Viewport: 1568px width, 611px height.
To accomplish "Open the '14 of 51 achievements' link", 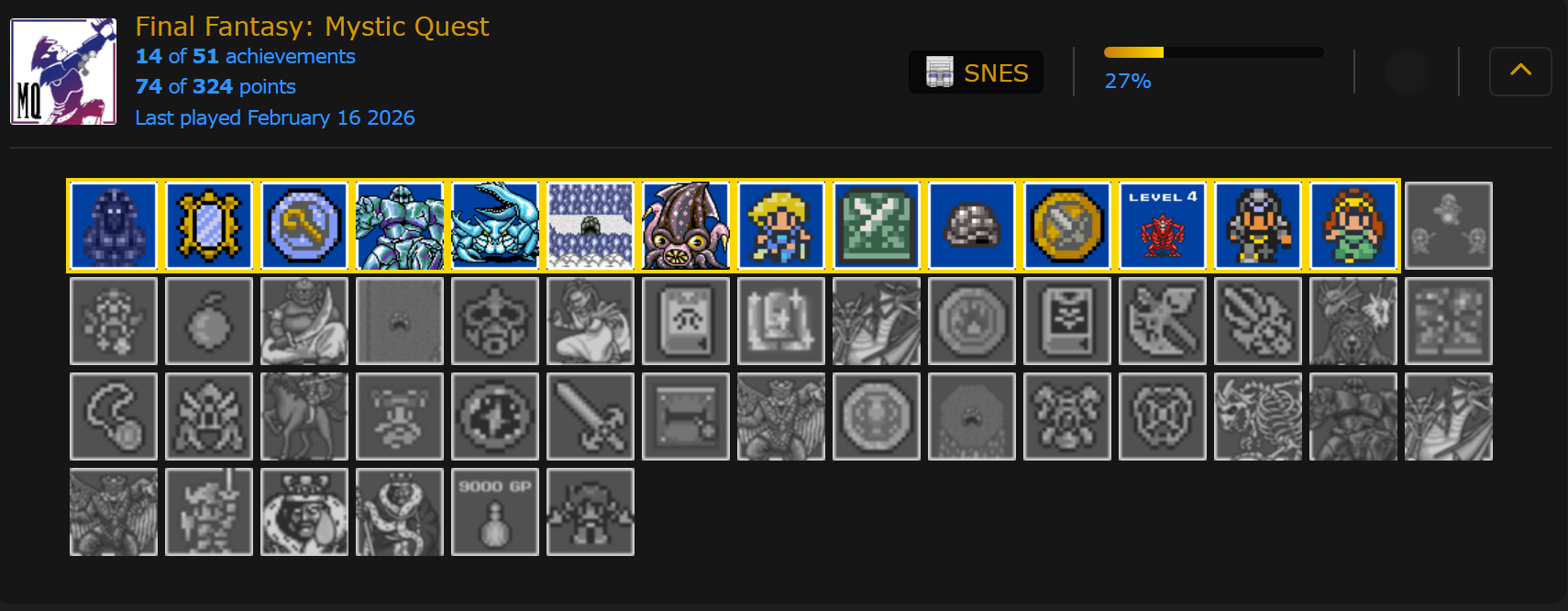I will point(245,56).
